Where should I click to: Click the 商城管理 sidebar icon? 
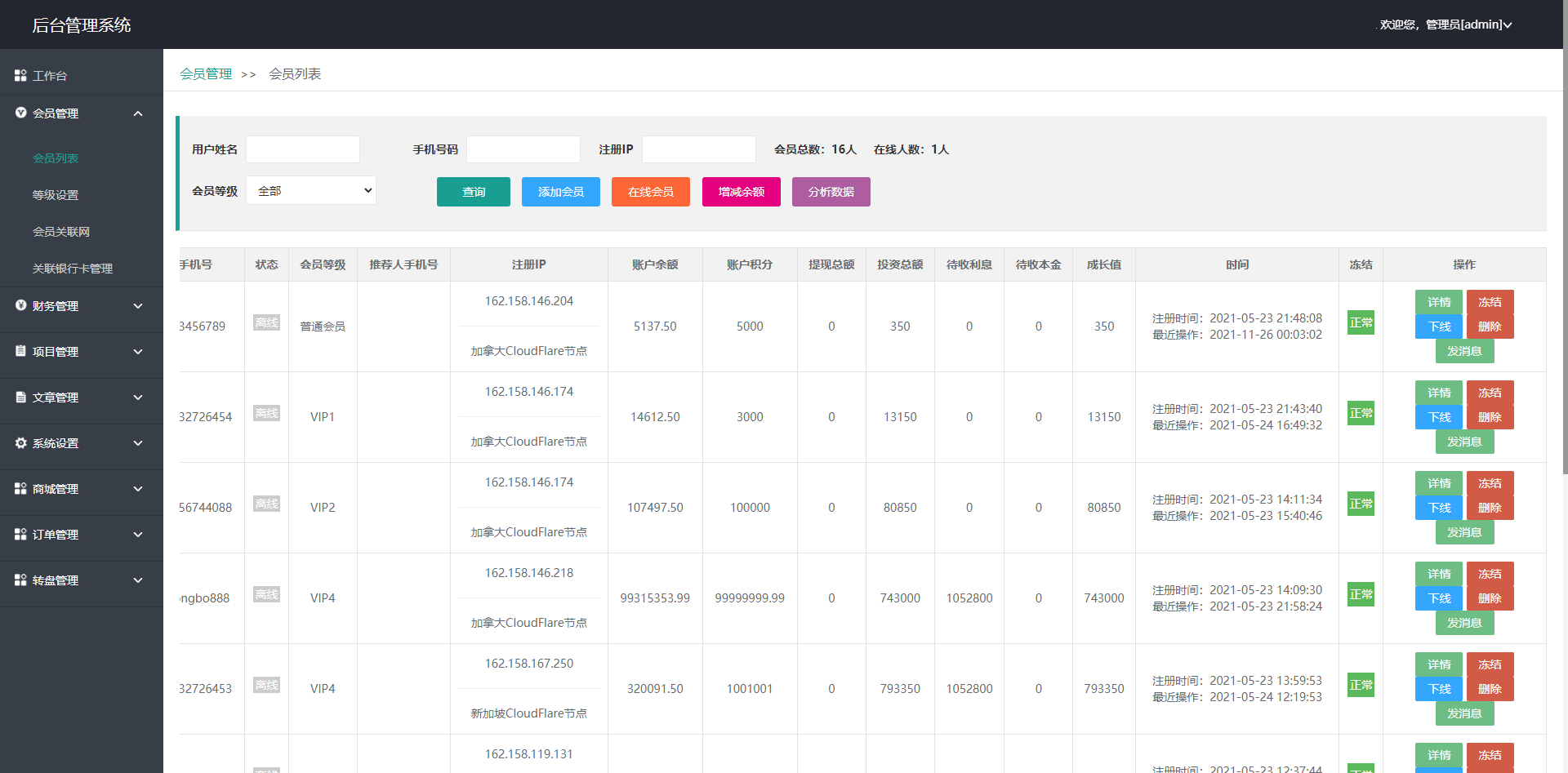point(20,488)
